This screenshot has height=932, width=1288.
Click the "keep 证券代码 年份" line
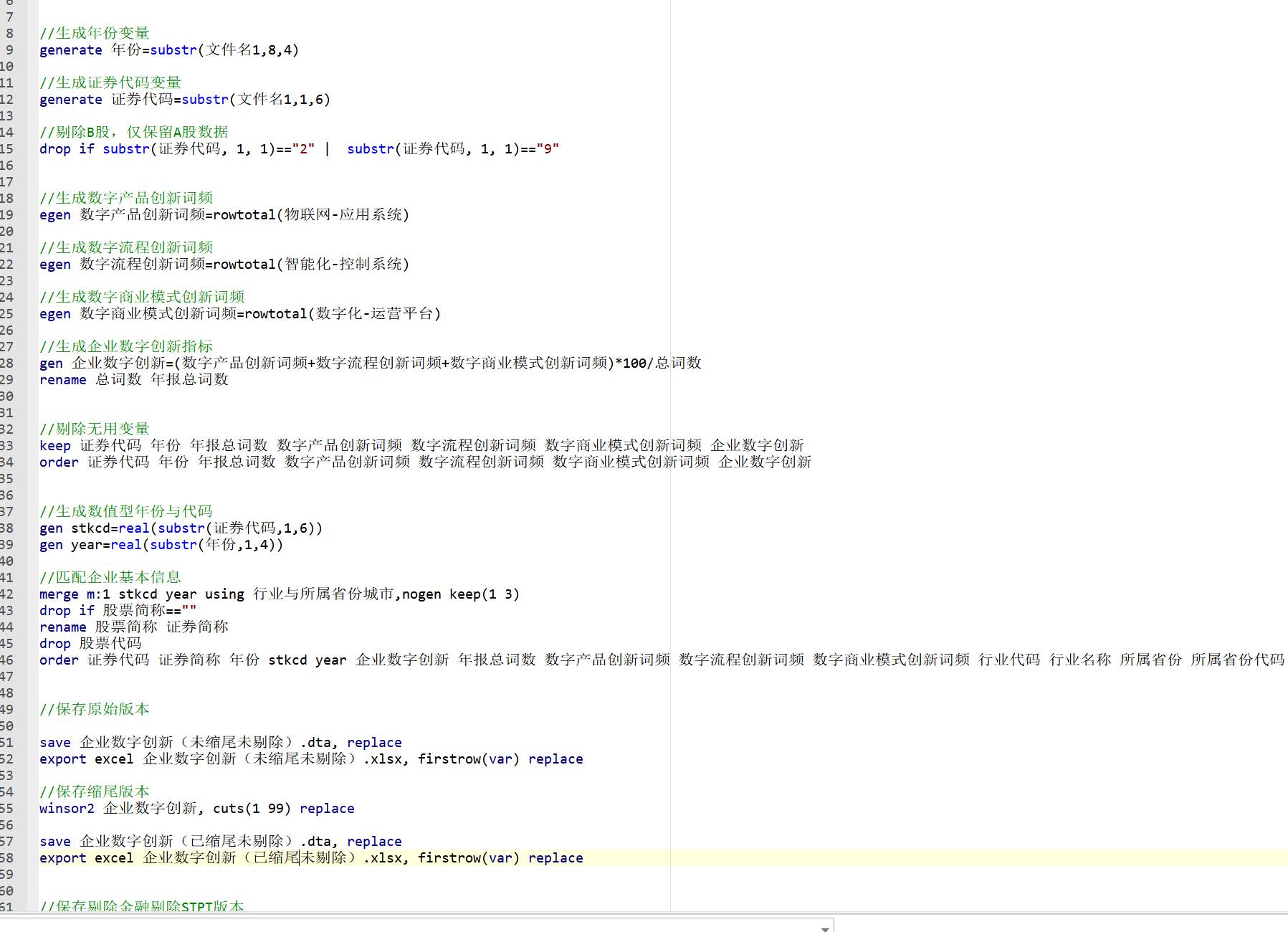[422, 445]
